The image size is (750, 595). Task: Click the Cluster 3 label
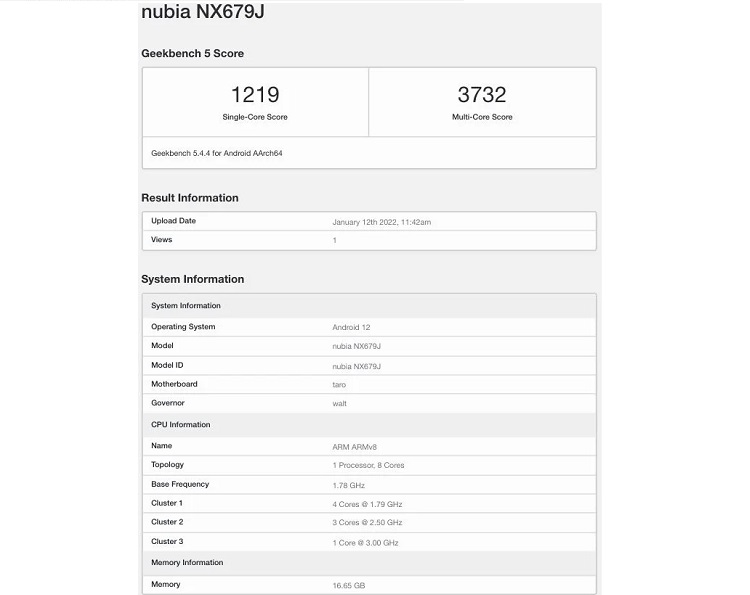point(167,541)
